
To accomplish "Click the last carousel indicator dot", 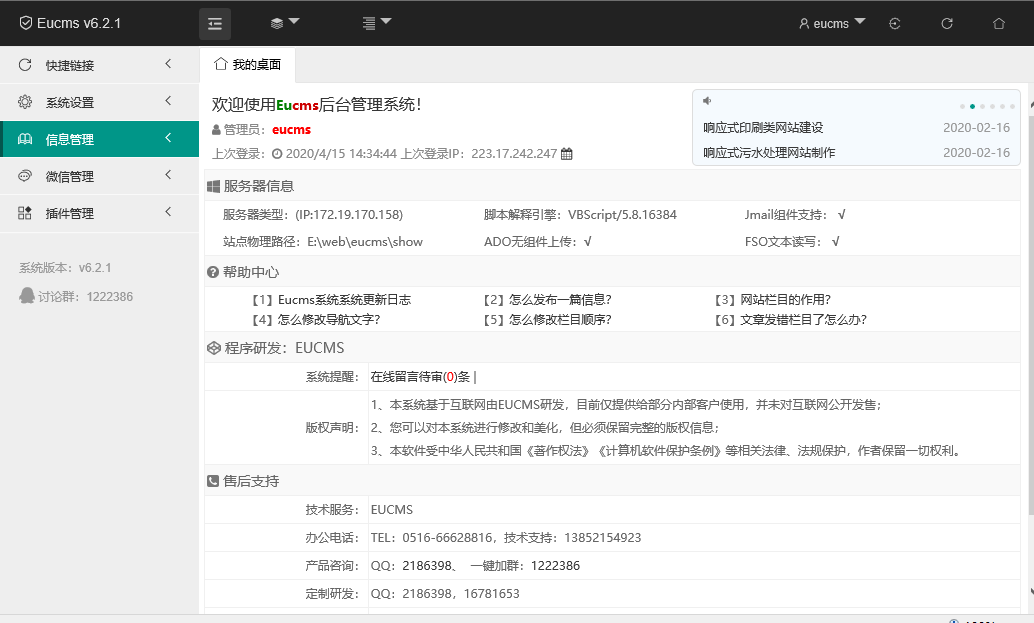I will (x=1012, y=106).
